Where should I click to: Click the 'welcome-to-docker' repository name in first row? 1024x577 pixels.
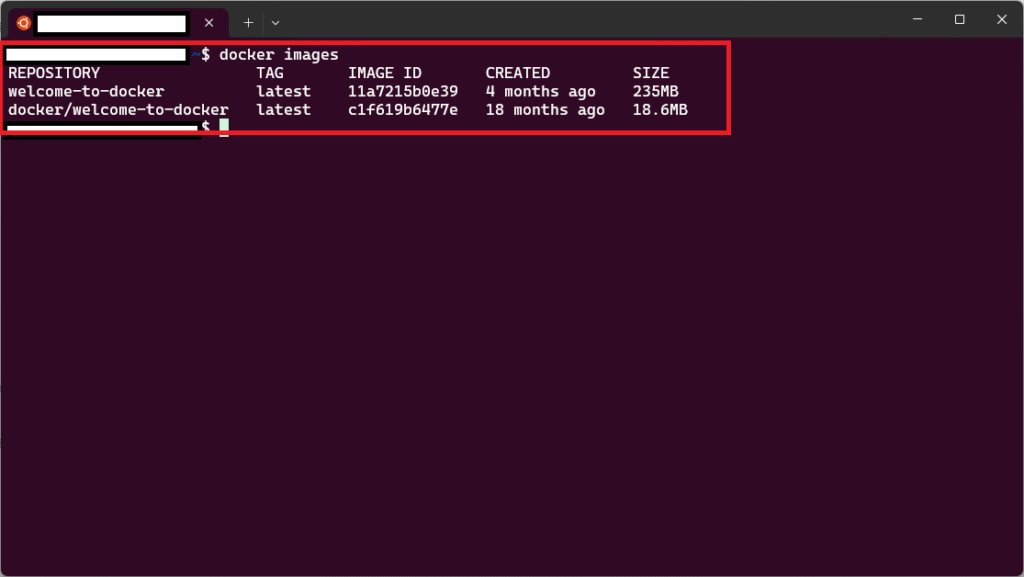click(x=86, y=91)
